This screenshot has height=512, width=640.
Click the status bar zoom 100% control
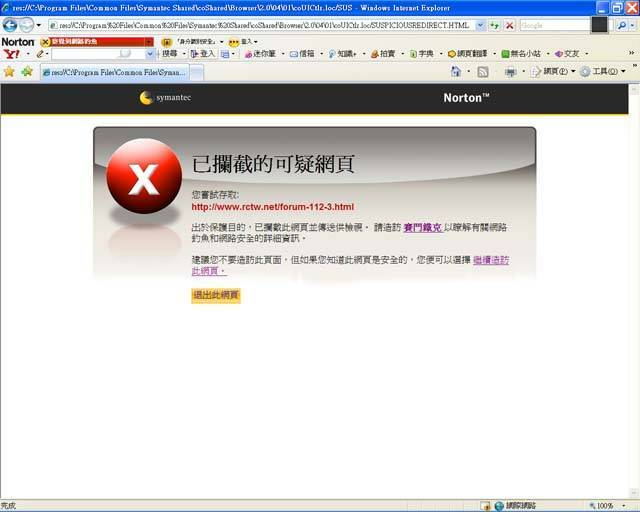(x=607, y=506)
